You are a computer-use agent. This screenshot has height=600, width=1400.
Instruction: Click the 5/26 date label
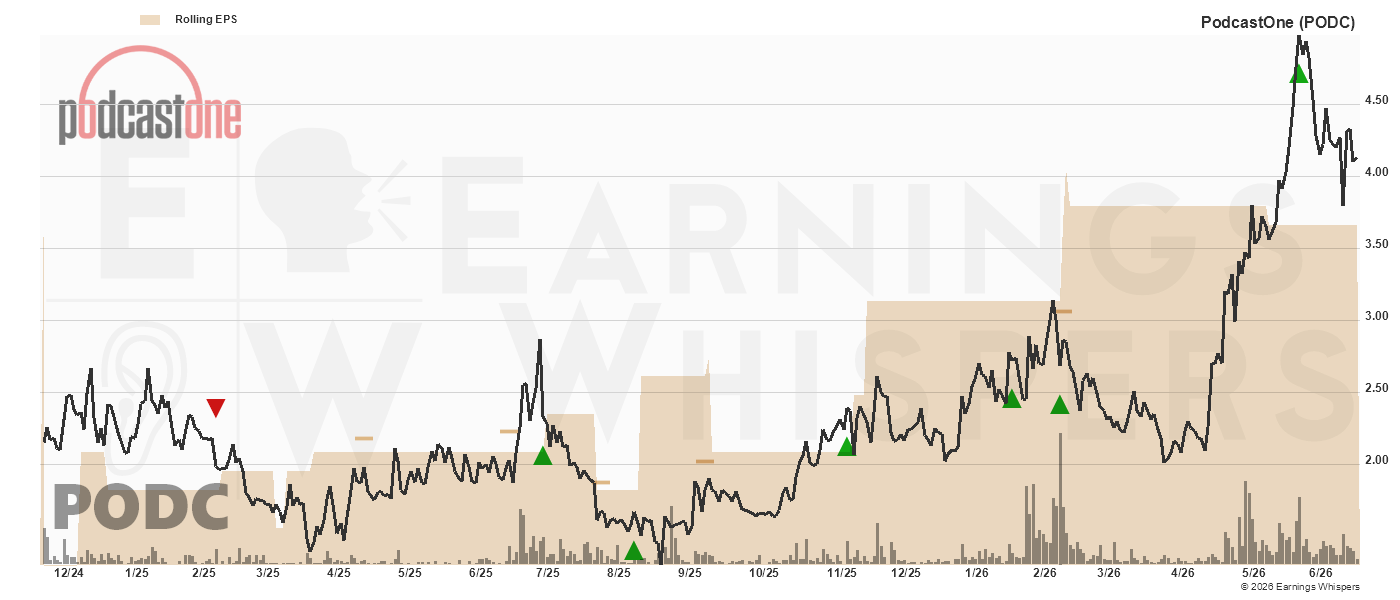click(x=1253, y=573)
